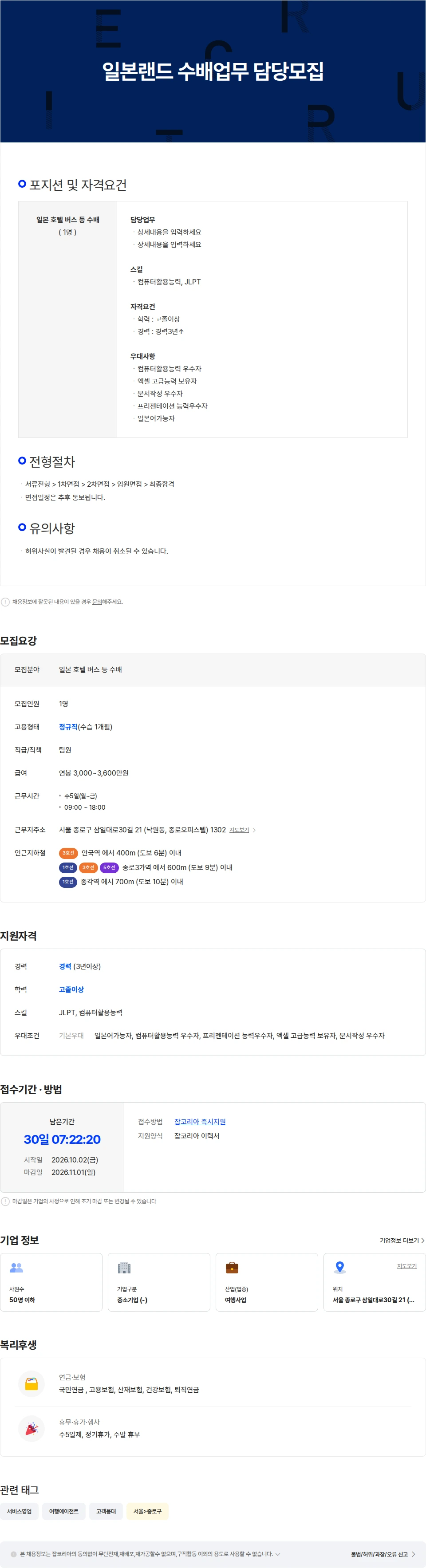Select the 서울>종로구 tag
Screen dimensions: 426x1568
[147, 1511]
